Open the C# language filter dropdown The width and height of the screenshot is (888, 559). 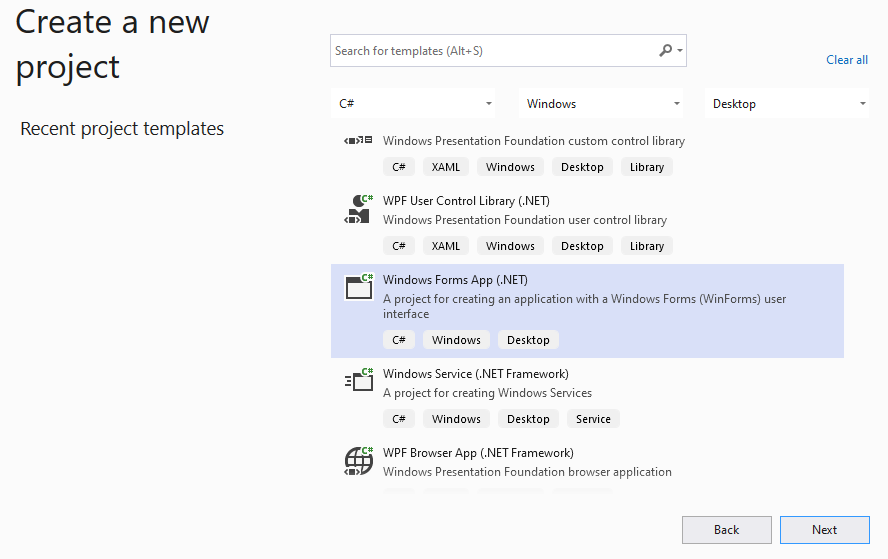point(413,104)
